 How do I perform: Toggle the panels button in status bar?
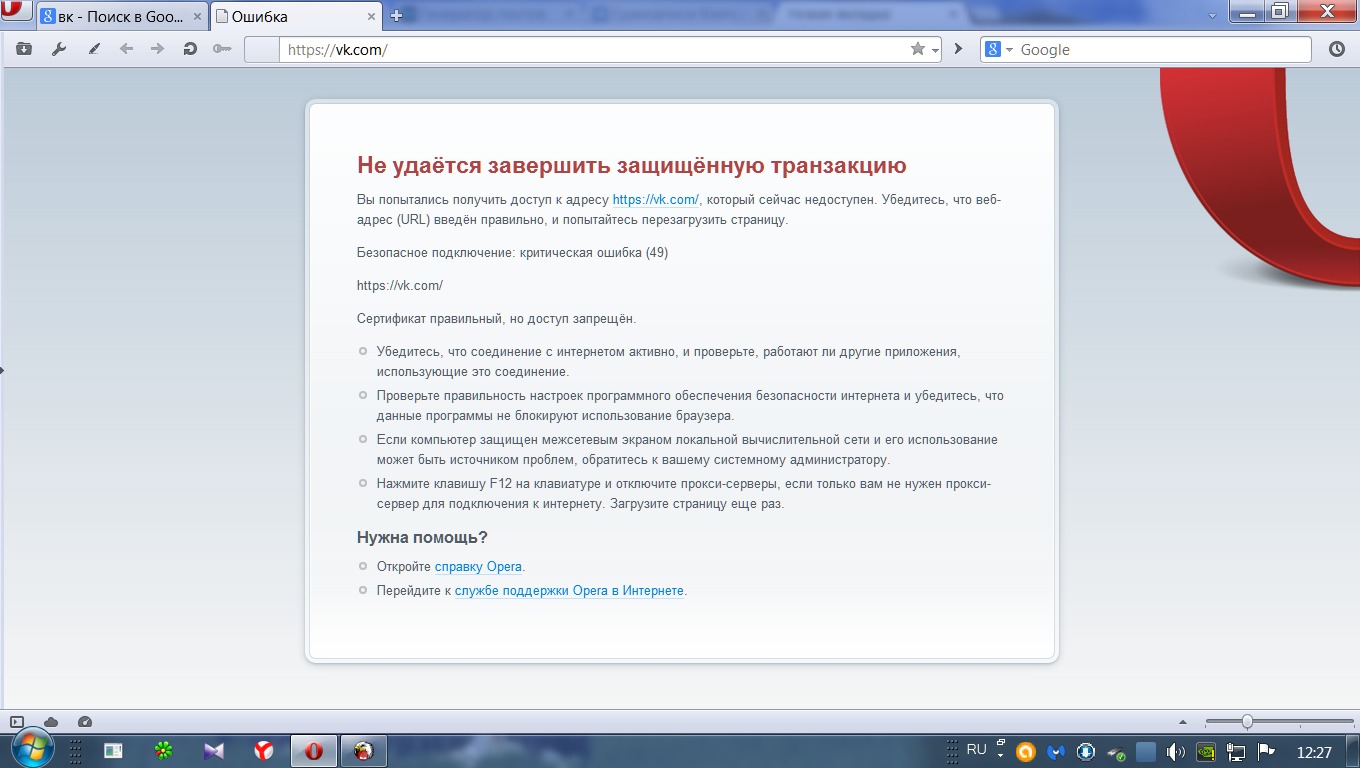point(17,722)
